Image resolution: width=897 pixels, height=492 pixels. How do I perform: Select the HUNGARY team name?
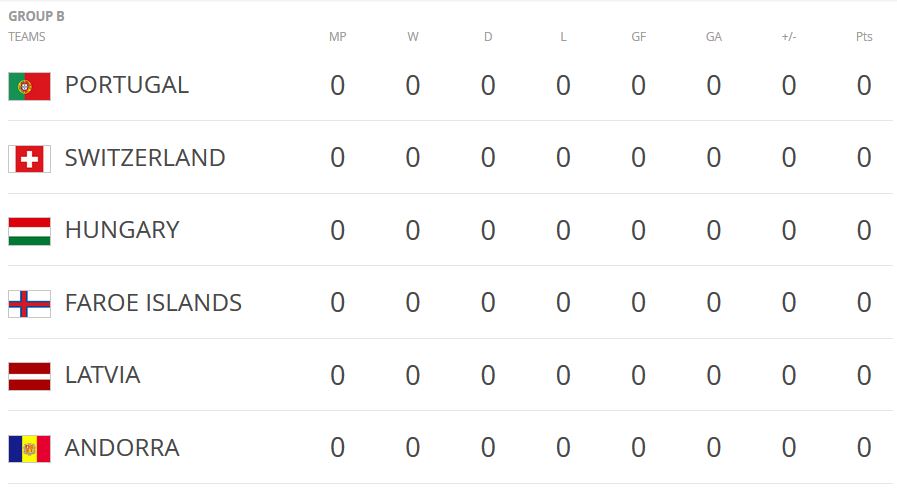(121, 230)
